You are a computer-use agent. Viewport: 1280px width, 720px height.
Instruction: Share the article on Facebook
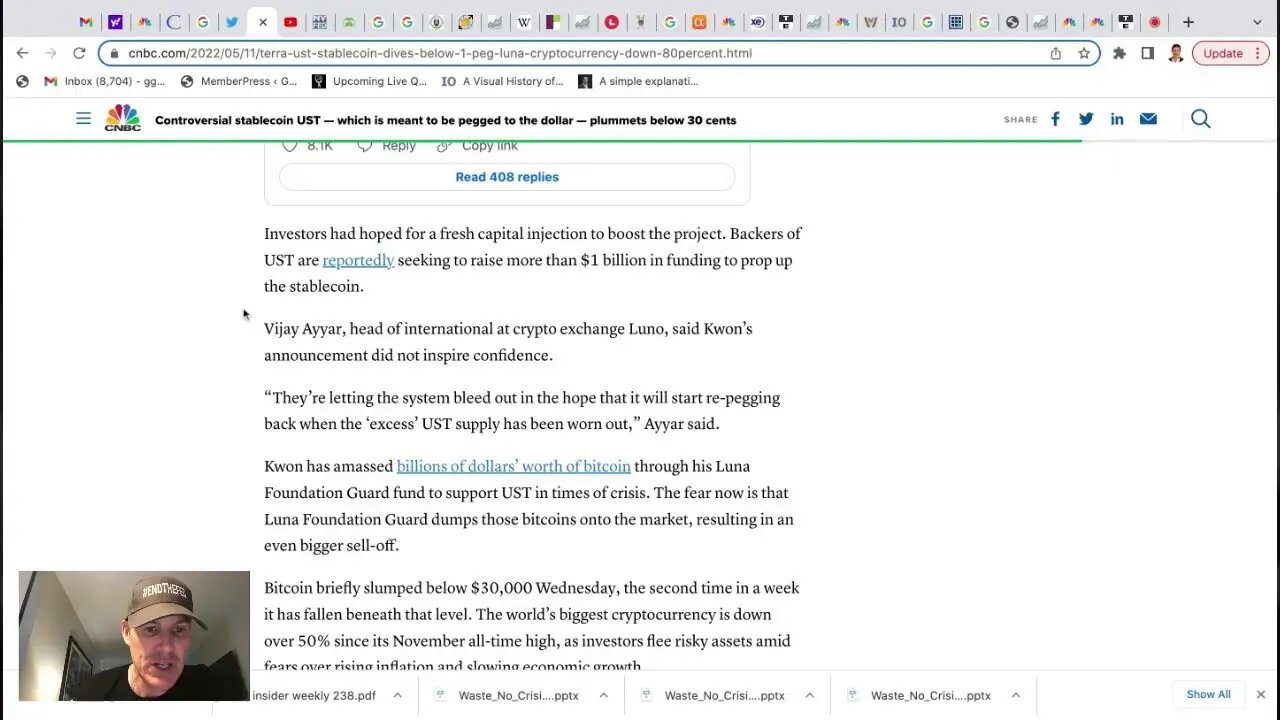click(1055, 119)
